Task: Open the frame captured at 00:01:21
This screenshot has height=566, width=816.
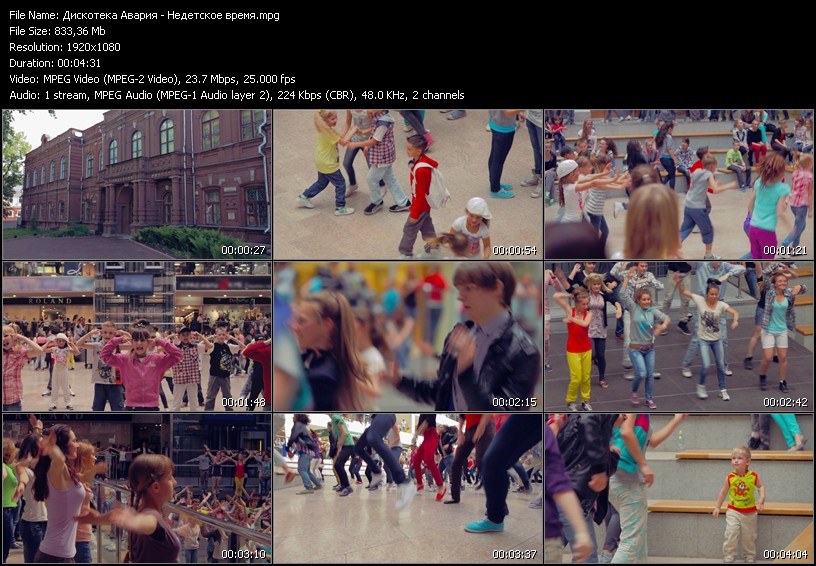Action: 679,184
